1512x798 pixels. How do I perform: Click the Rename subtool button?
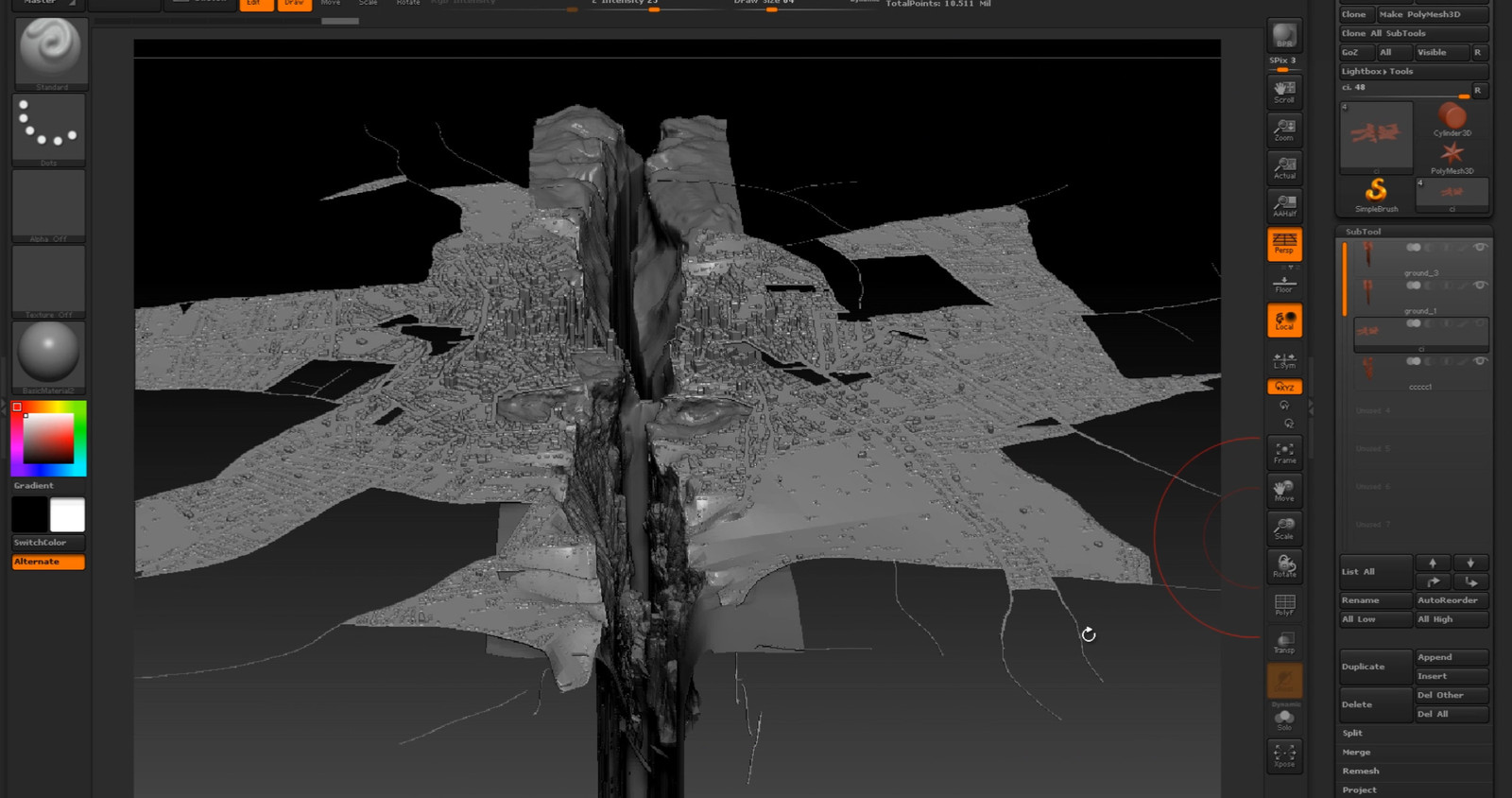tap(1376, 600)
